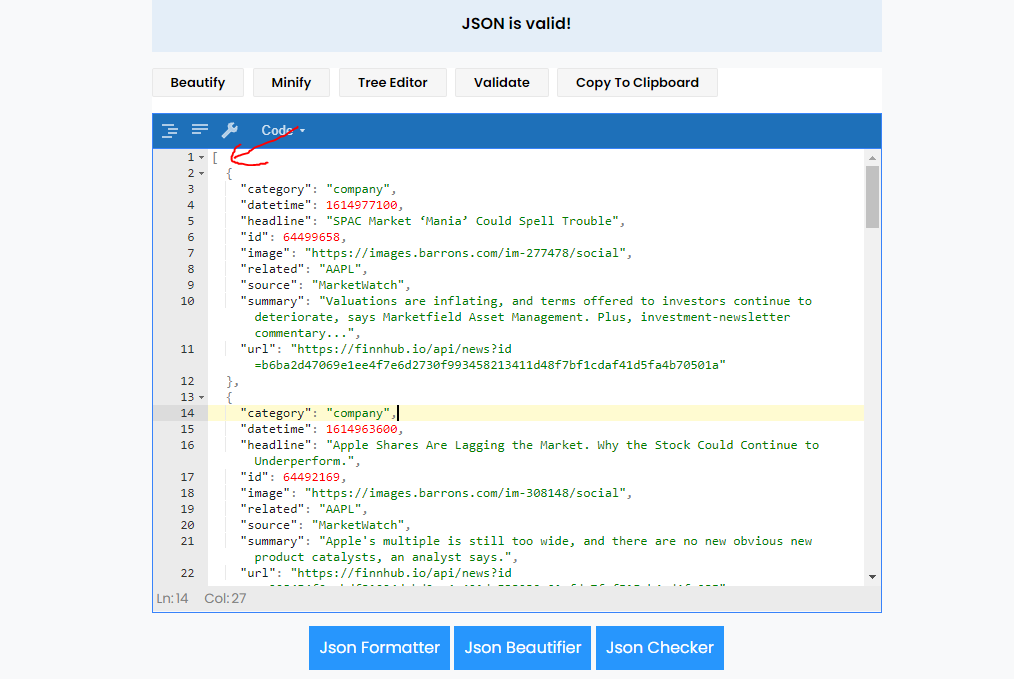Click the editor scrollbar thumb

(872, 197)
